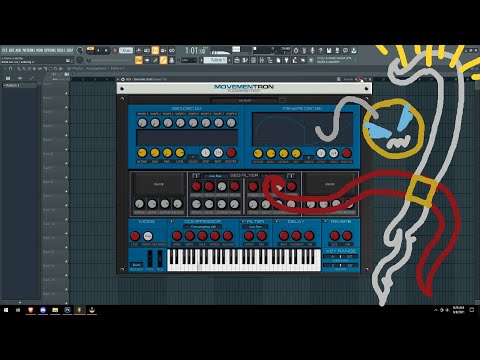Viewport: 480px width, 360px height.
Task: Click the upper KEY RANGE slider
Action: click(x=340, y=256)
